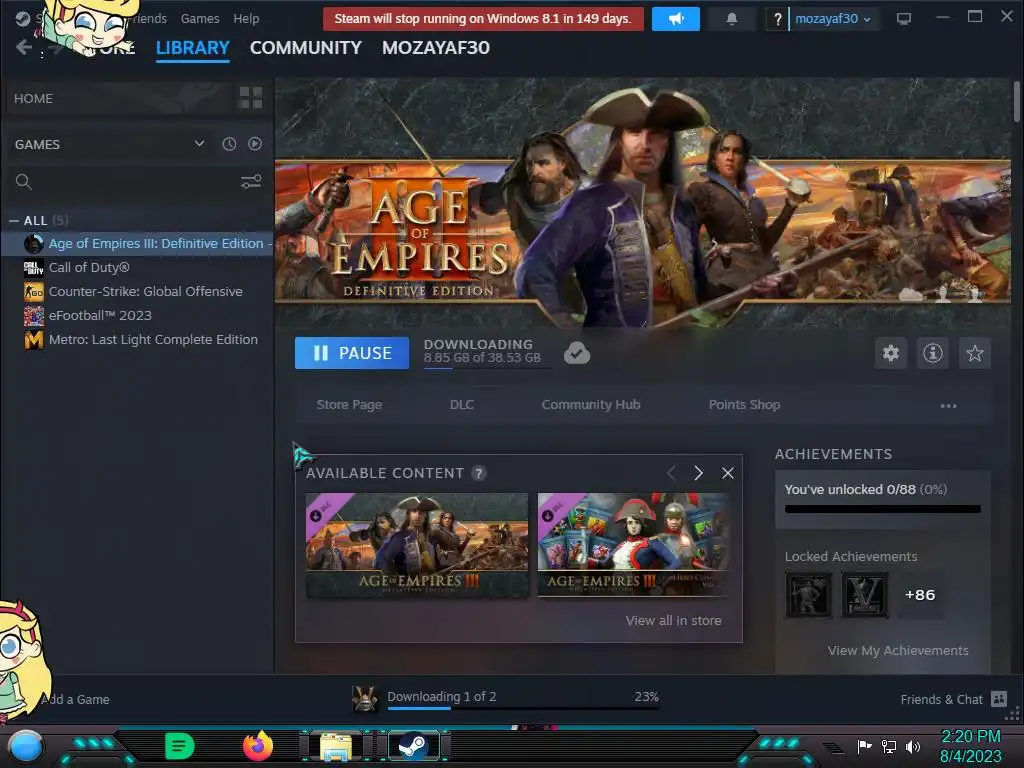The image size is (1024, 768).
Task: Click View all in store
Action: tap(673, 620)
